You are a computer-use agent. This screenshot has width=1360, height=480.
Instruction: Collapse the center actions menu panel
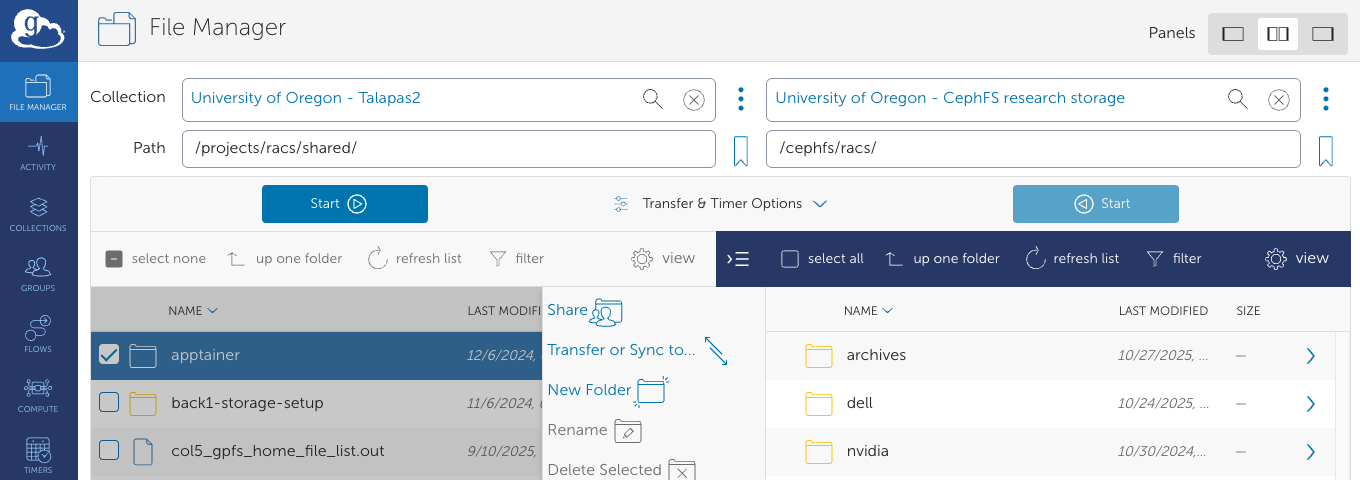pos(738,259)
